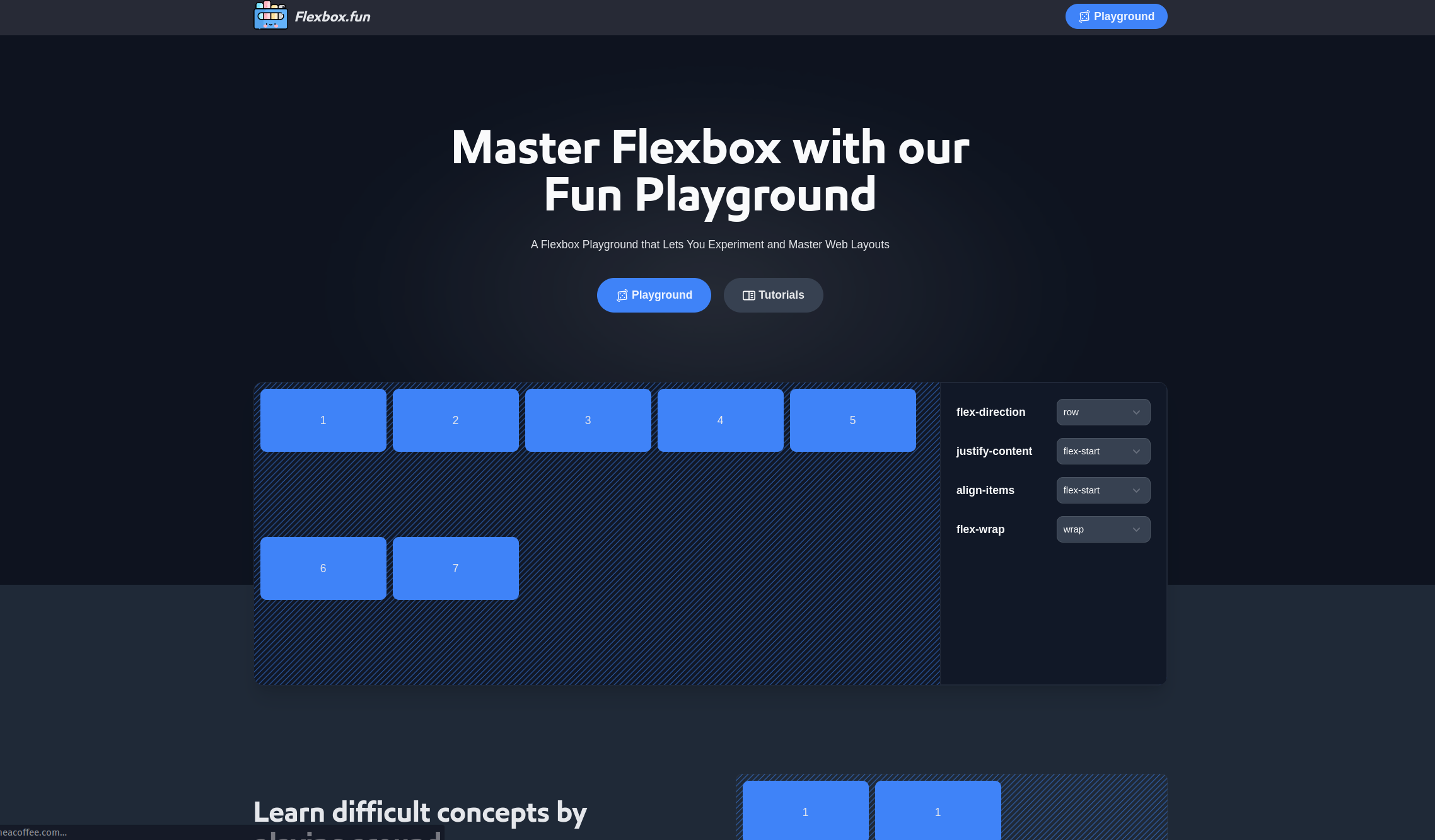Toggle flex item number 7 box
Image resolution: width=1435 pixels, height=840 pixels.
tap(456, 568)
